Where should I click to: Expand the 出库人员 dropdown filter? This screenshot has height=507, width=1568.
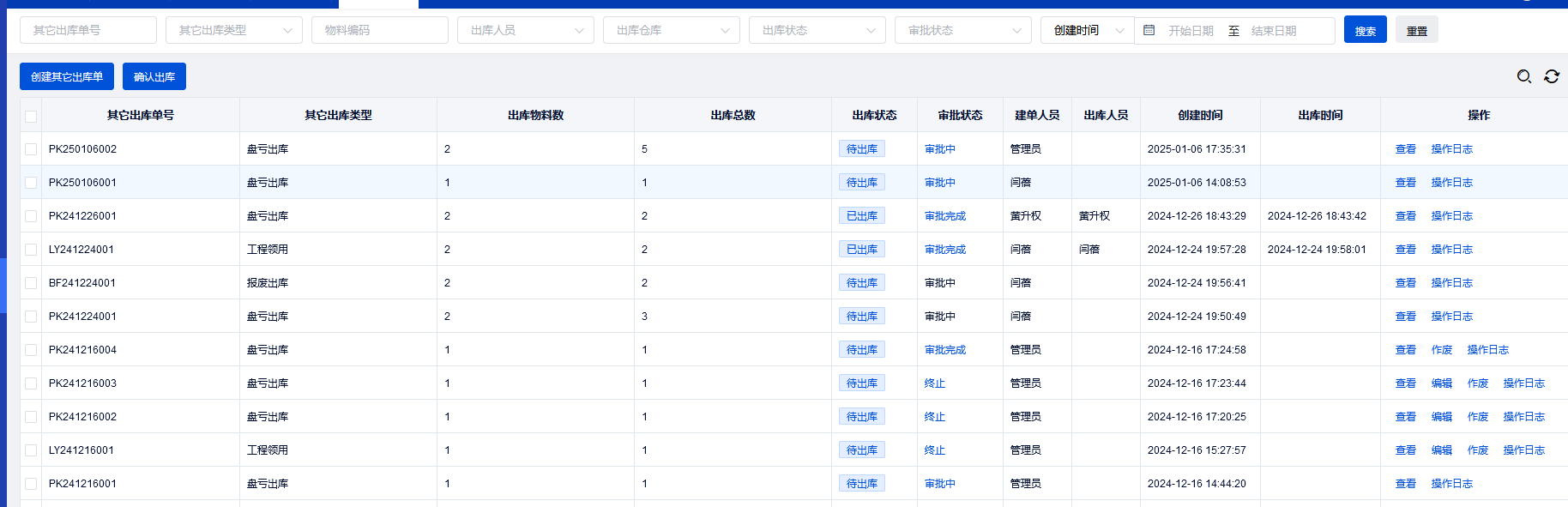[x=525, y=30]
